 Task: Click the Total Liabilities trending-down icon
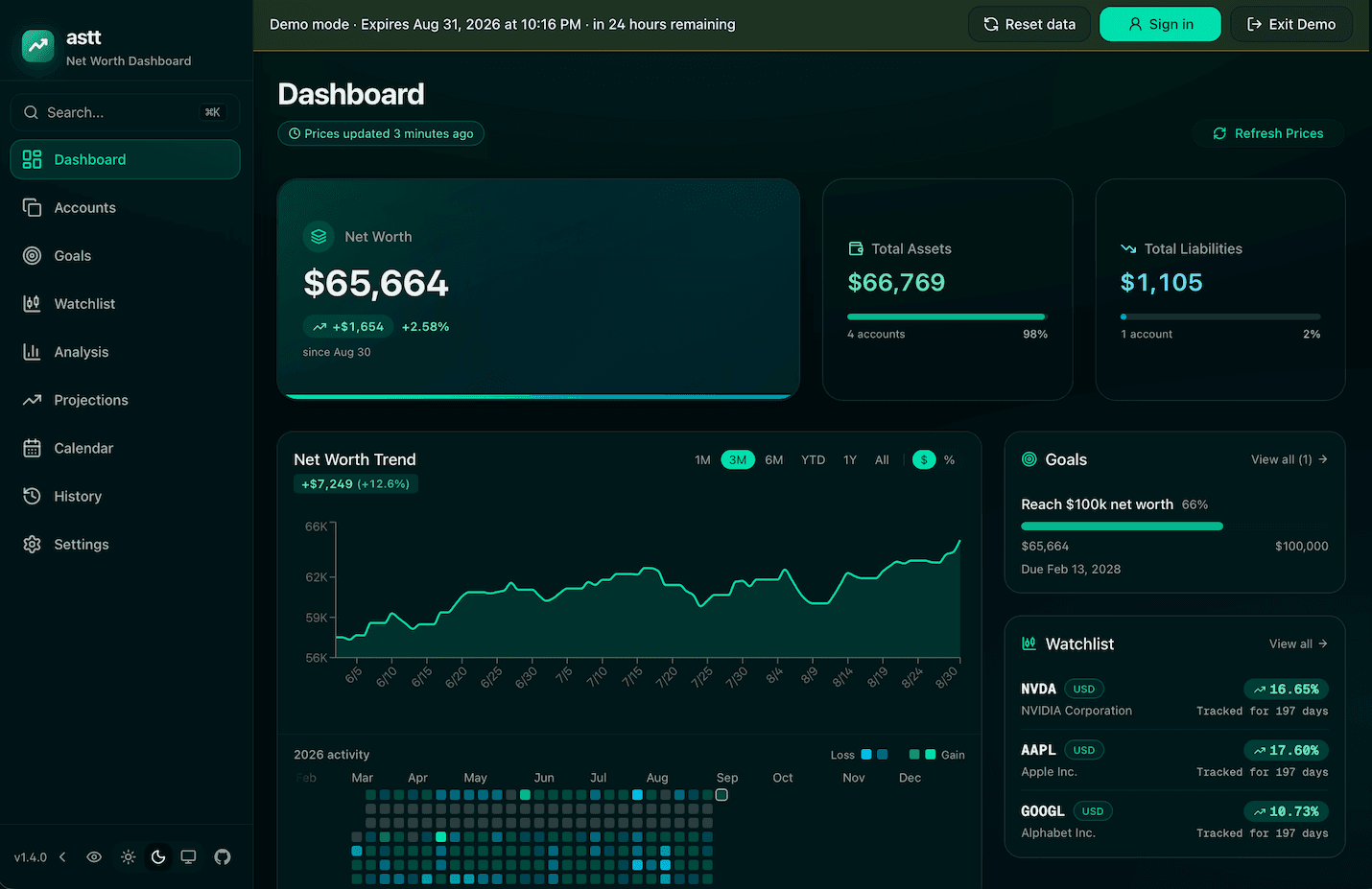click(x=1128, y=248)
